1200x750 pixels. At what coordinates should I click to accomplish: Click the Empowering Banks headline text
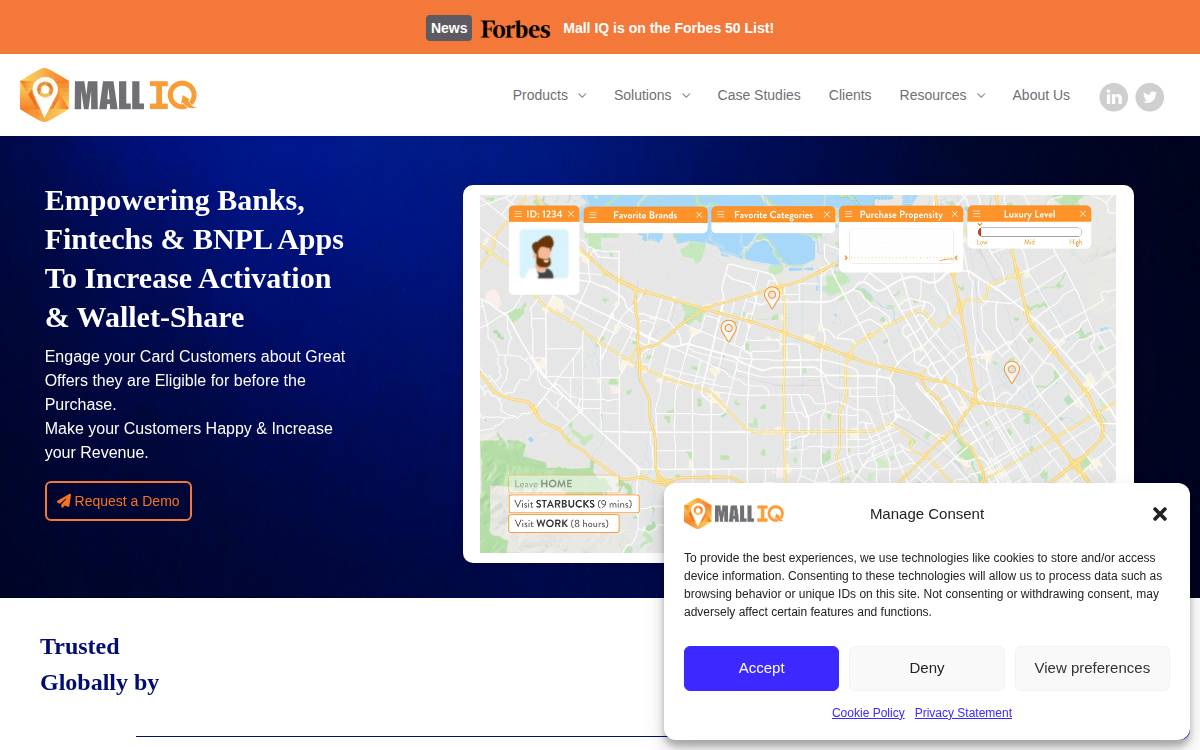coord(194,258)
